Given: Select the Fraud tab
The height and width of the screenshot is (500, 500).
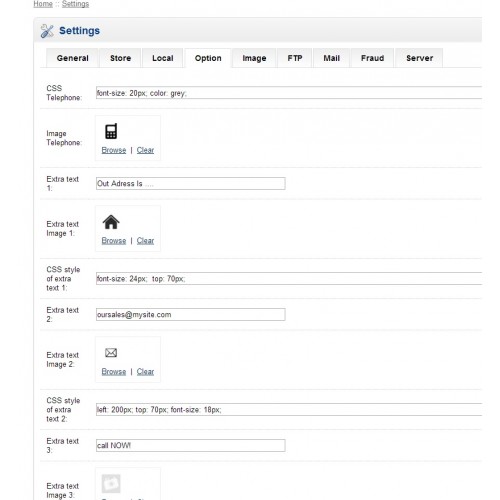Looking at the screenshot, I should (372, 58).
